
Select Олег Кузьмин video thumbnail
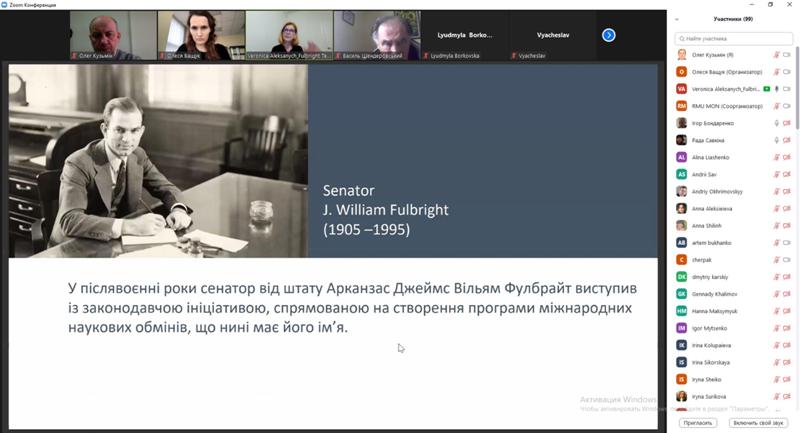tap(113, 35)
